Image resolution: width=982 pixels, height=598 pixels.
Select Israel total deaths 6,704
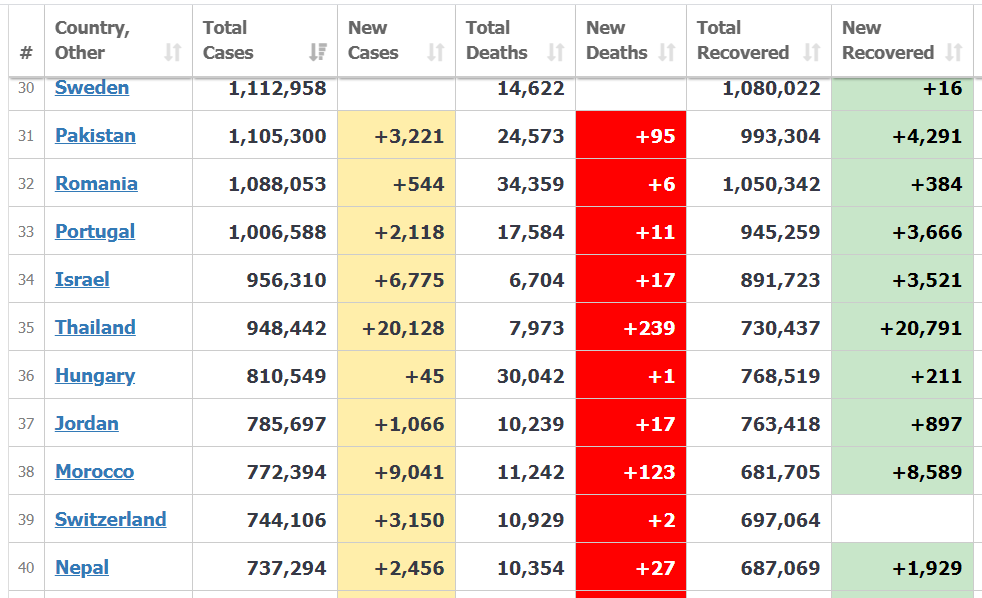[x=537, y=280]
